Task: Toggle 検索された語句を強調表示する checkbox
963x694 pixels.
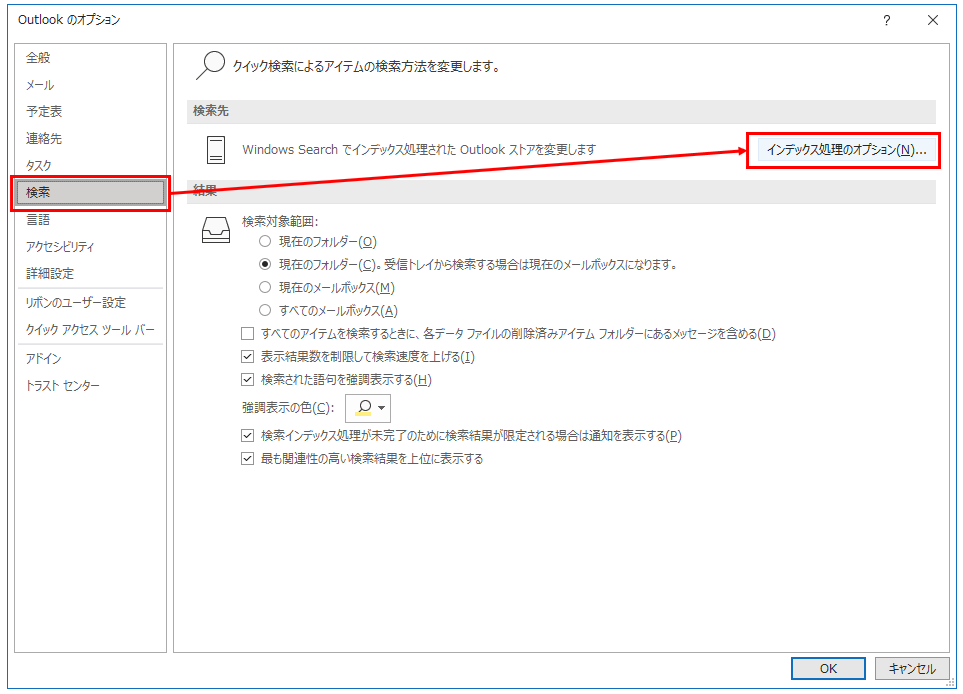Action: (248, 380)
